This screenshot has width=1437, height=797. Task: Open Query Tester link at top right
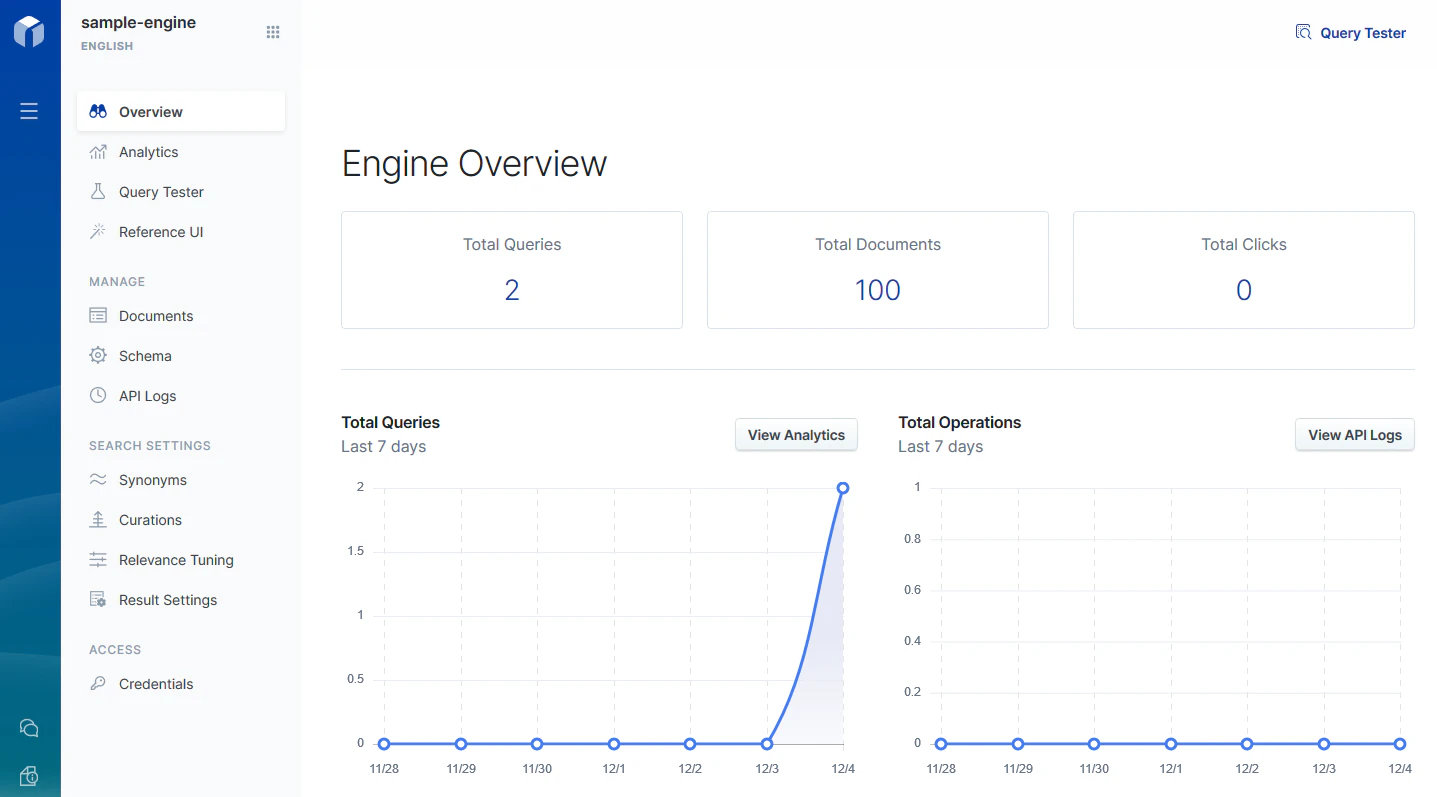pos(1351,33)
